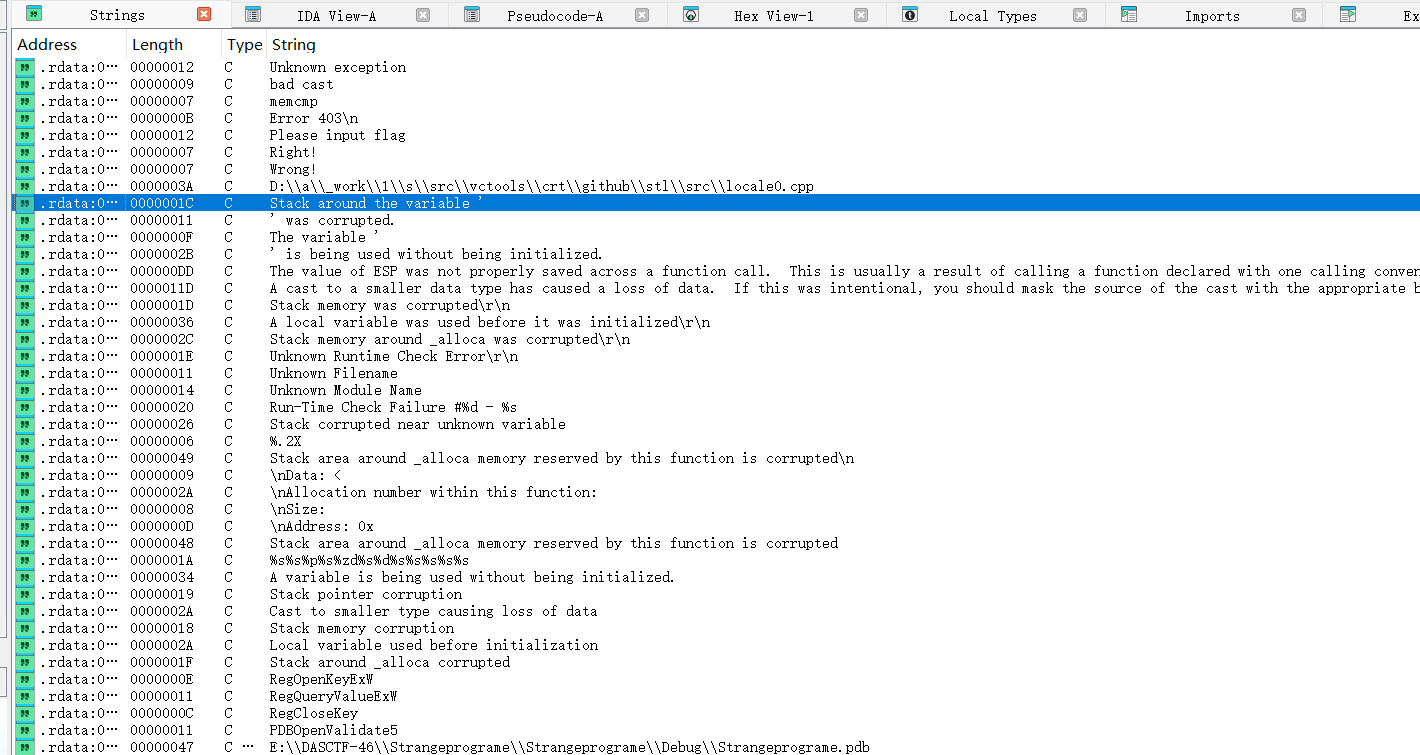Image resolution: width=1420 pixels, height=755 pixels.
Task: Select the 'Wrong!' string entry
Action: click(x=293, y=169)
